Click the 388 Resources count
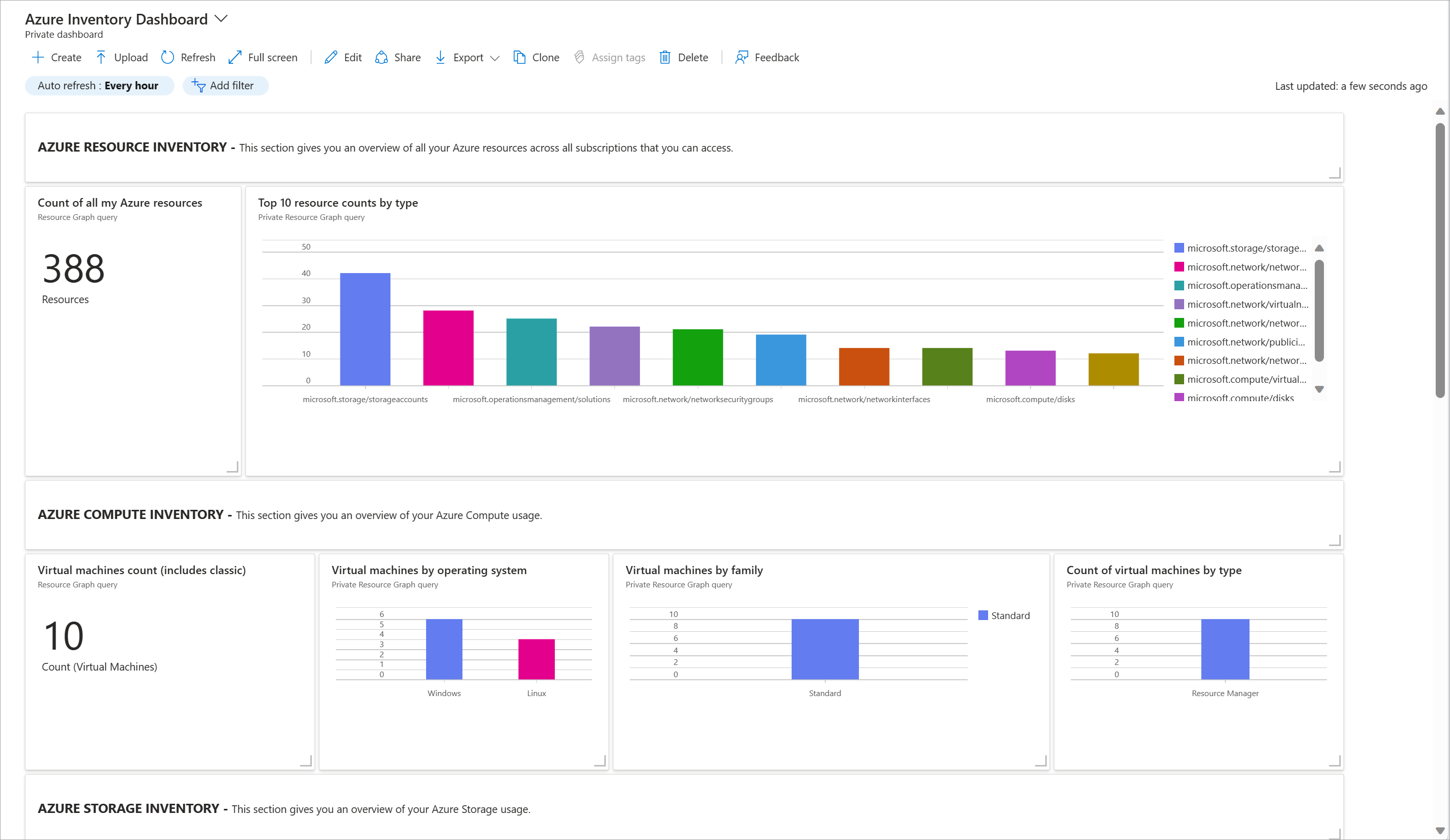The image size is (1450, 840). coord(73,269)
